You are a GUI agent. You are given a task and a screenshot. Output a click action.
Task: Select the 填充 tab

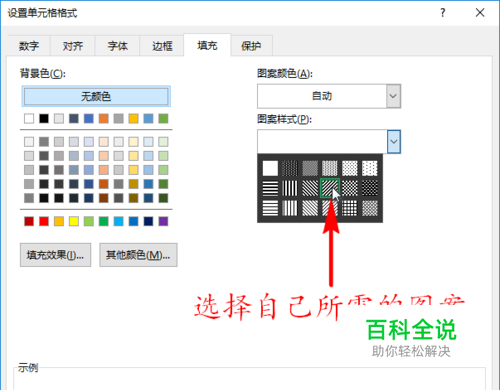(207, 45)
